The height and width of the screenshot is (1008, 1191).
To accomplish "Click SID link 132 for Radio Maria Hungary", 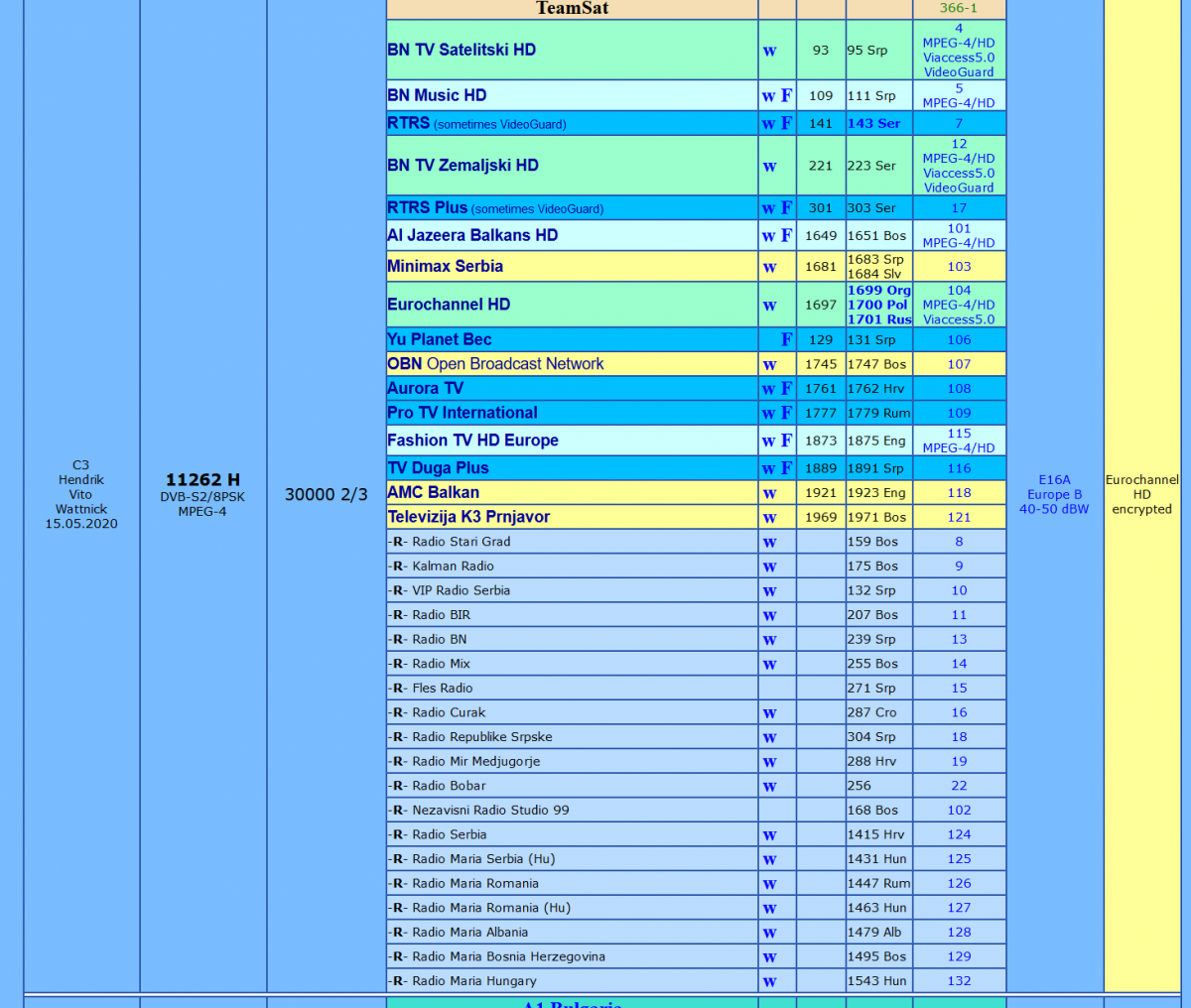I will tap(959, 980).
